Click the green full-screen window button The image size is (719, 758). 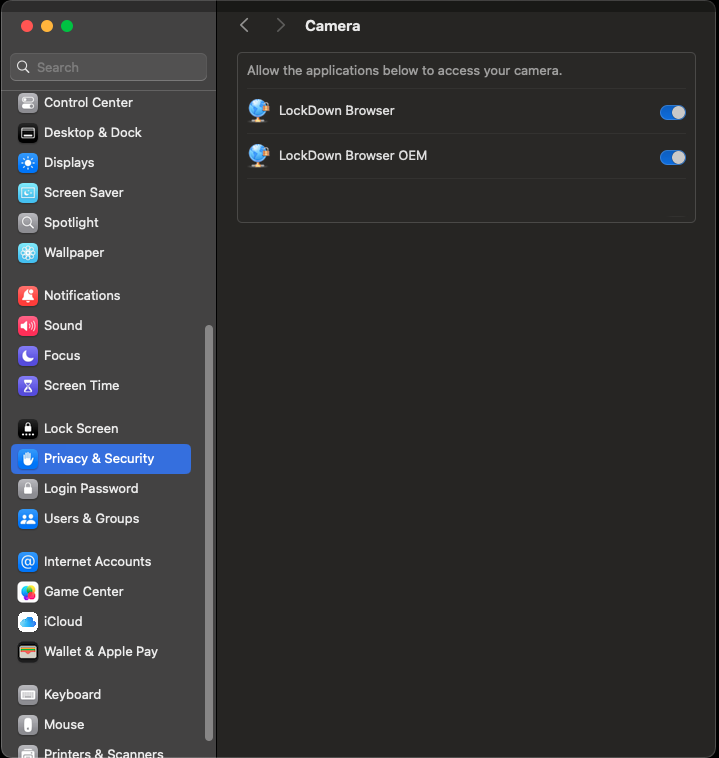[x=67, y=26]
